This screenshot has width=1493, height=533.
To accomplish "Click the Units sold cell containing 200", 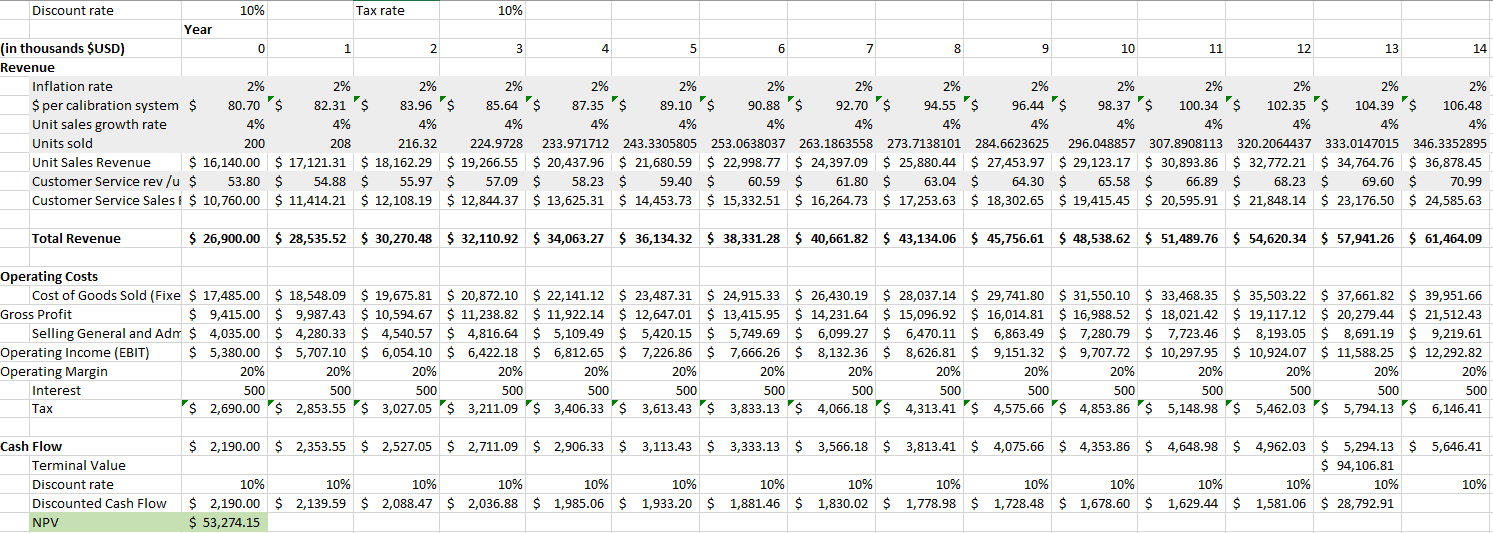I will (x=226, y=143).
